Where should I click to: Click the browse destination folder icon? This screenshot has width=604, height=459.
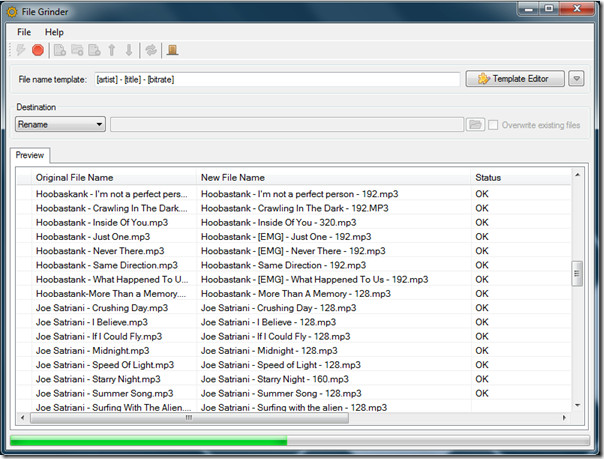click(x=475, y=125)
